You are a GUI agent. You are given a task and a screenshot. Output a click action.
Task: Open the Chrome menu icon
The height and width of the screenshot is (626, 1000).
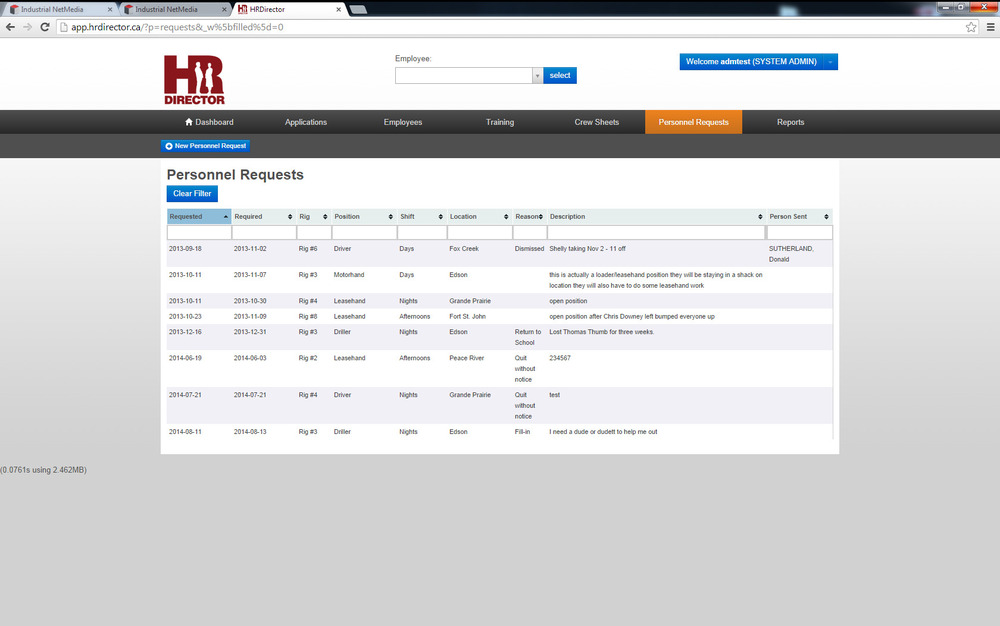tap(990, 27)
